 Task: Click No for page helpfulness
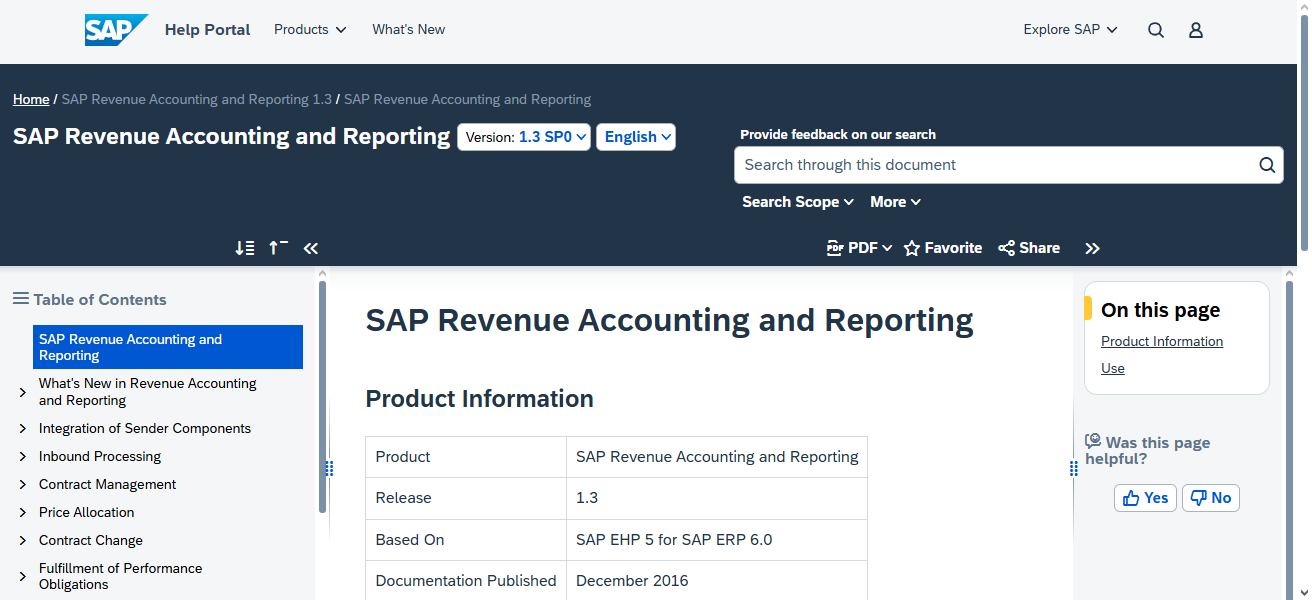(x=1210, y=497)
